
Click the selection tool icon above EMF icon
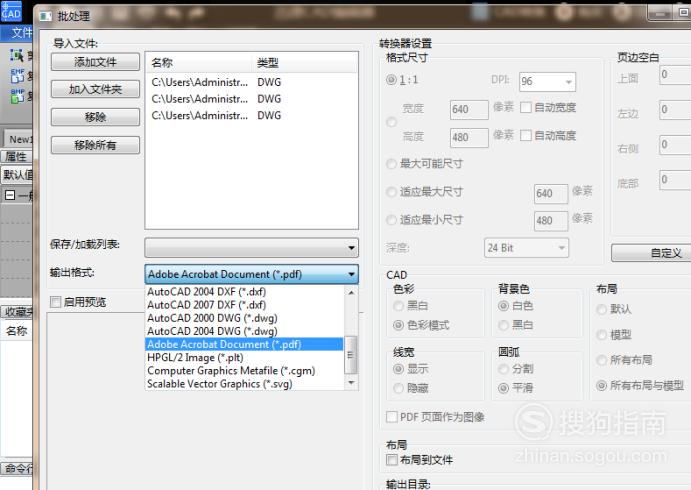[17, 56]
